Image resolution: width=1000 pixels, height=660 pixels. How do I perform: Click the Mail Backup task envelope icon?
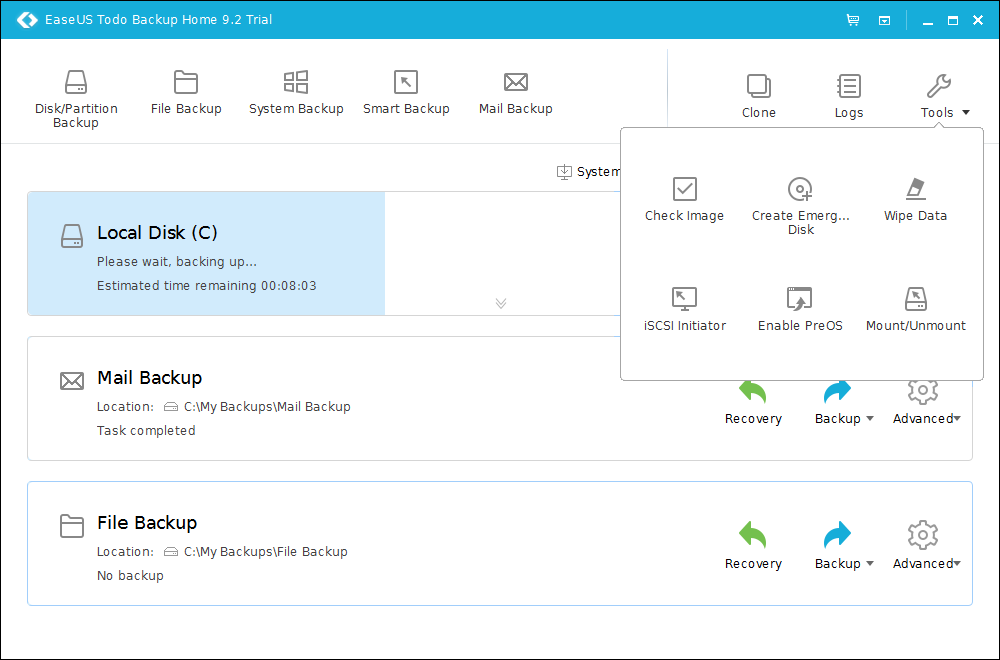pos(71,381)
